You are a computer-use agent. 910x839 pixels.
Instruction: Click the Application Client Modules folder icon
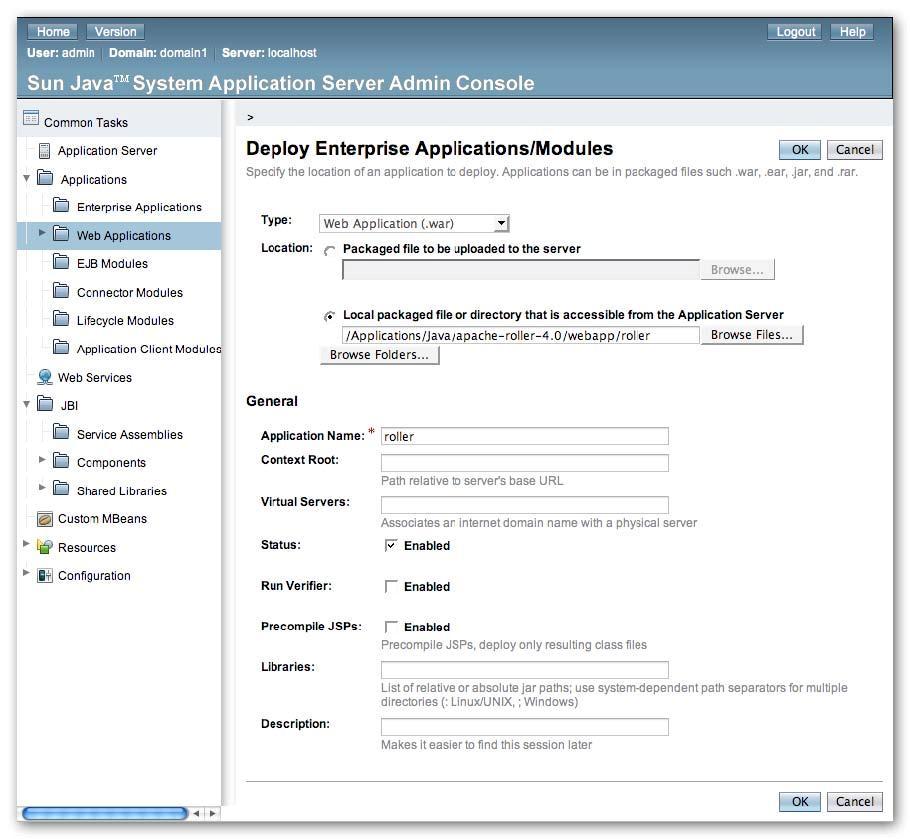tap(61, 347)
